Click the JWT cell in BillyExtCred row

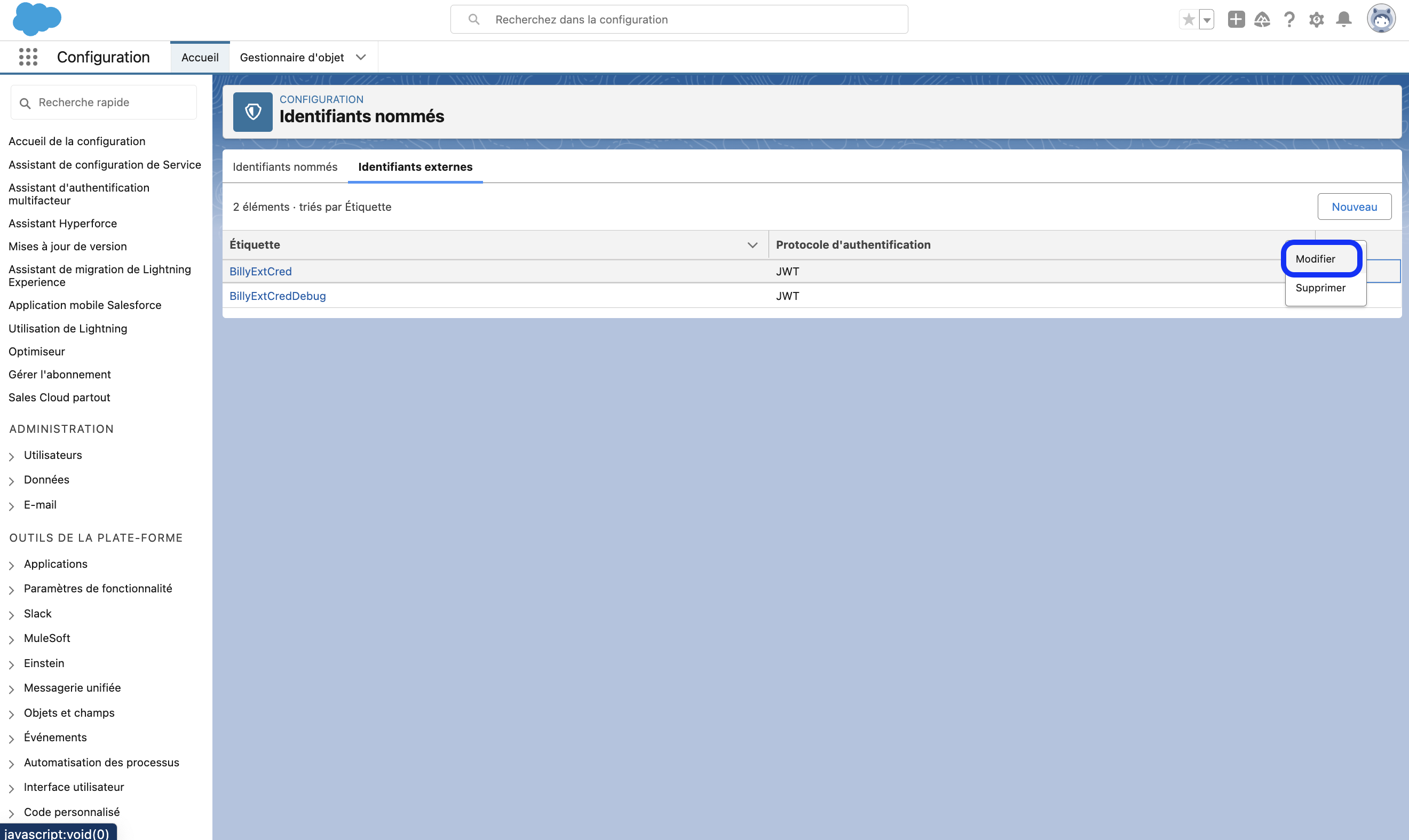tap(787, 271)
